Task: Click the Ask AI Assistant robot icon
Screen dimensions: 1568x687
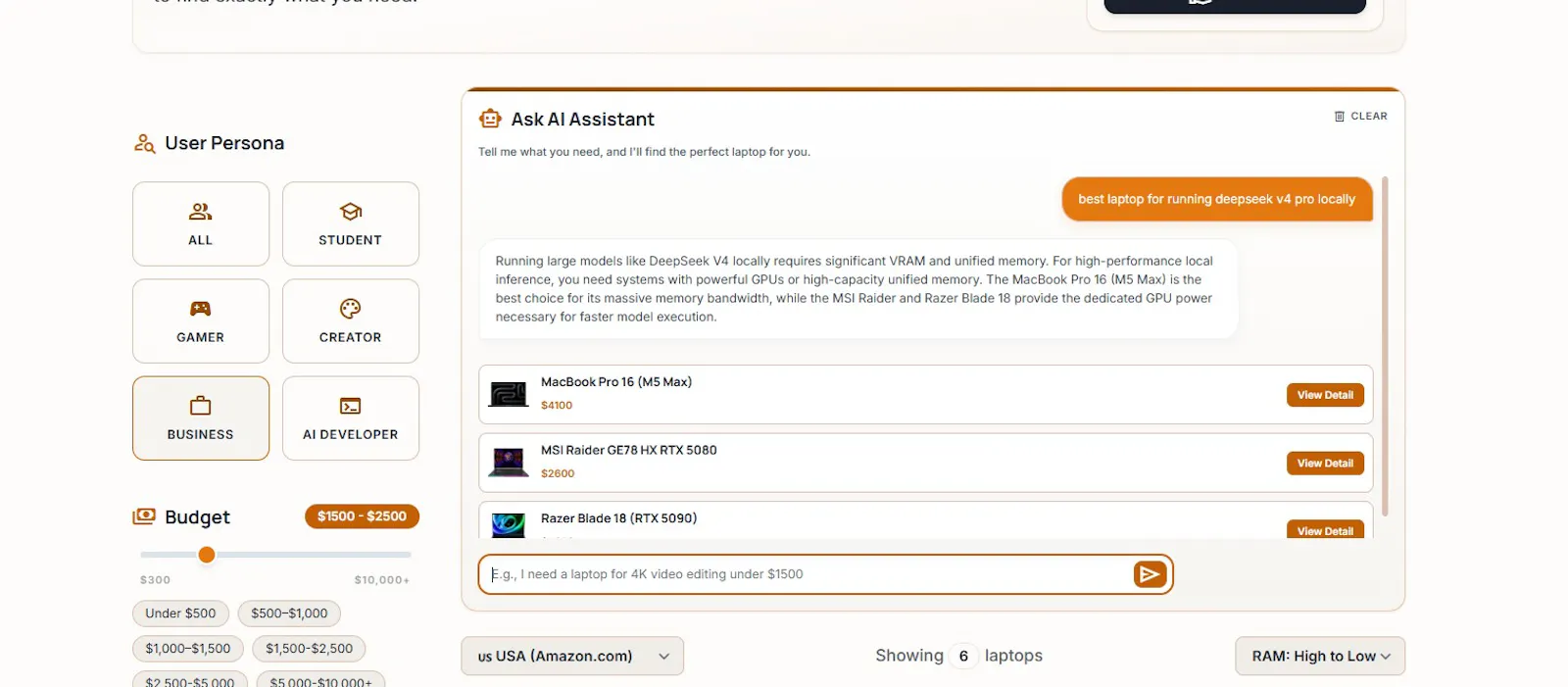Action: [490, 119]
